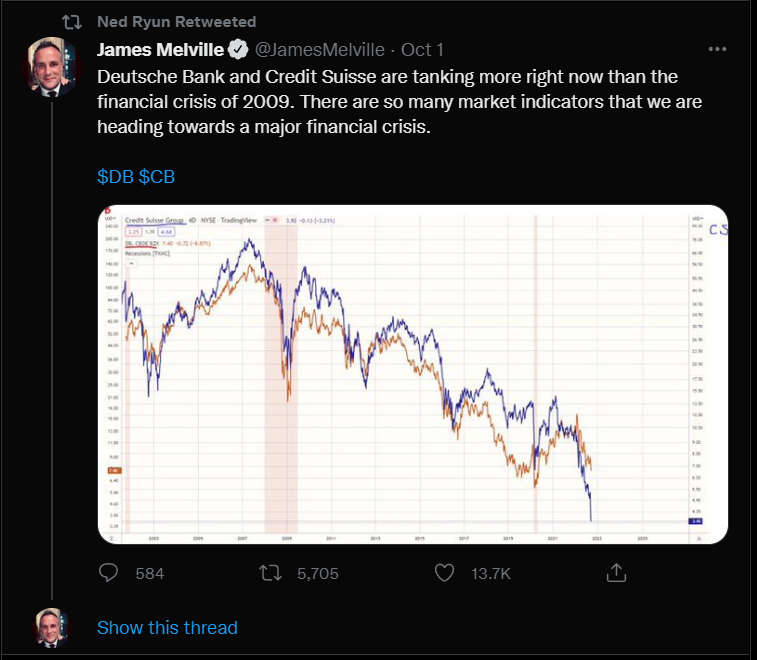This screenshot has width=757, height=660.
Task: Open James Melville's profile avatar at top
Action: point(51,67)
